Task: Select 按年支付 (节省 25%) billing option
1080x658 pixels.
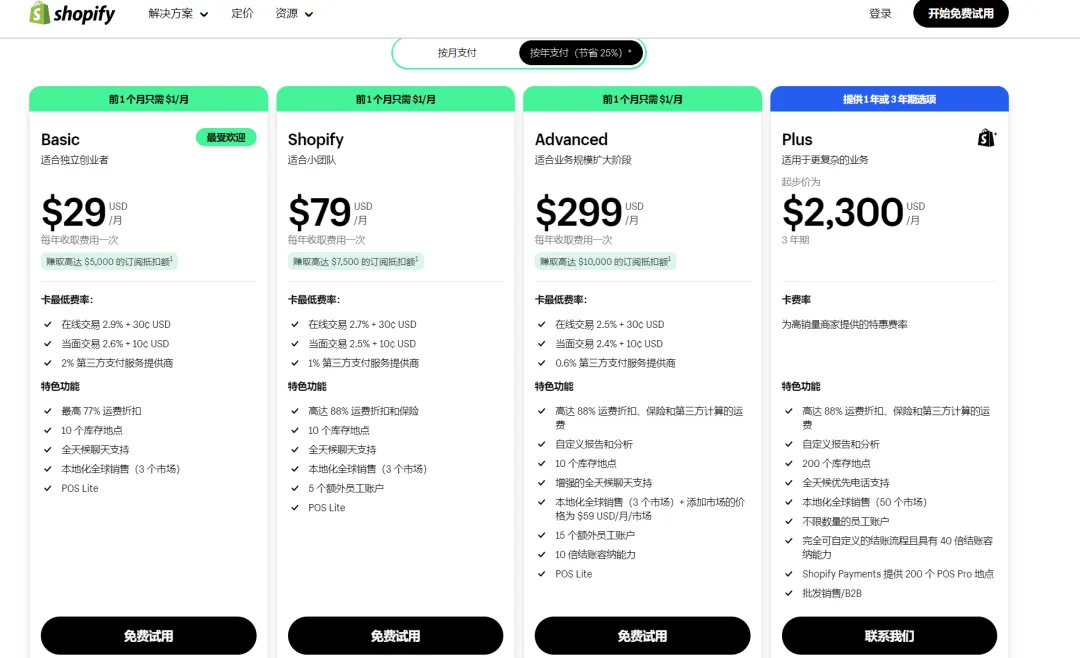Action: point(580,53)
